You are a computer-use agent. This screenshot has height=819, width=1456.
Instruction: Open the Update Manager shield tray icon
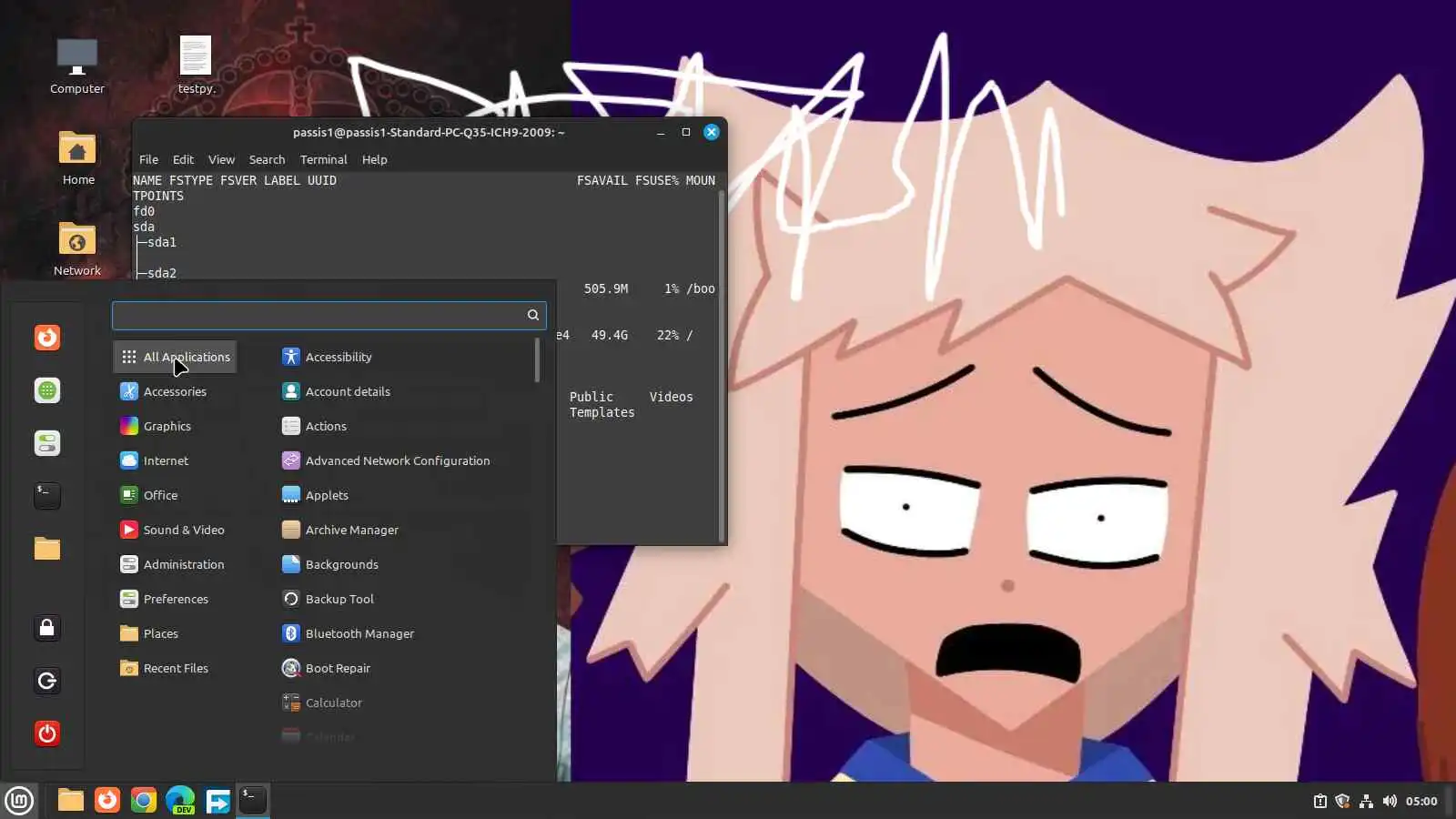tap(1342, 801)
